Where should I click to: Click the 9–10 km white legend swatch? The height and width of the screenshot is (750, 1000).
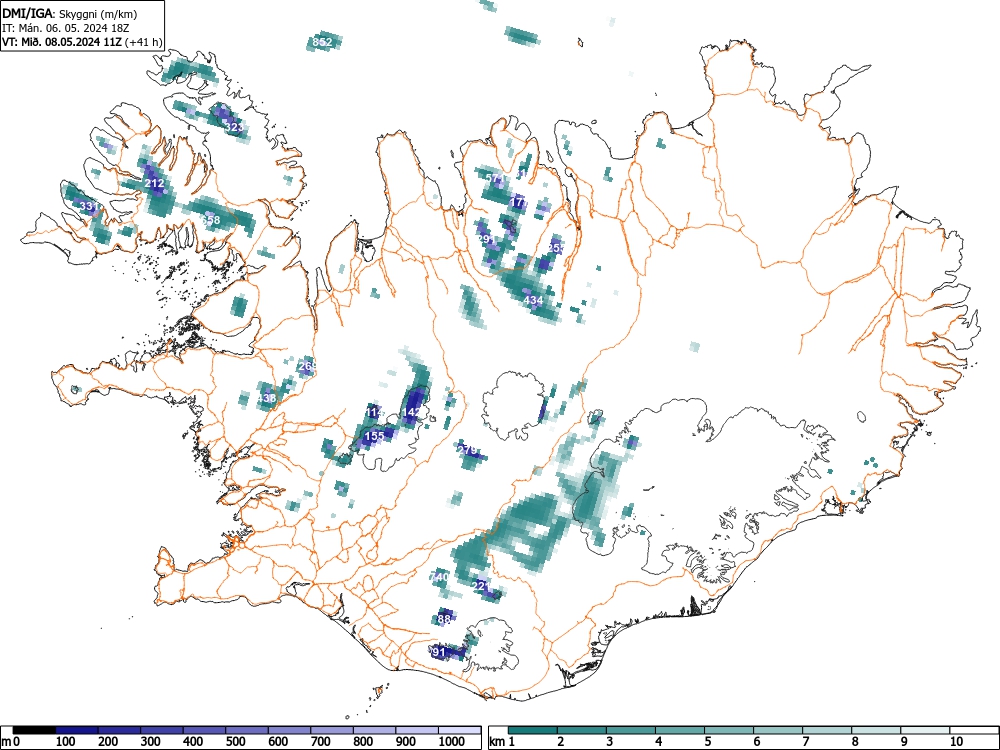pyautogui.click(x=925, y=730)
